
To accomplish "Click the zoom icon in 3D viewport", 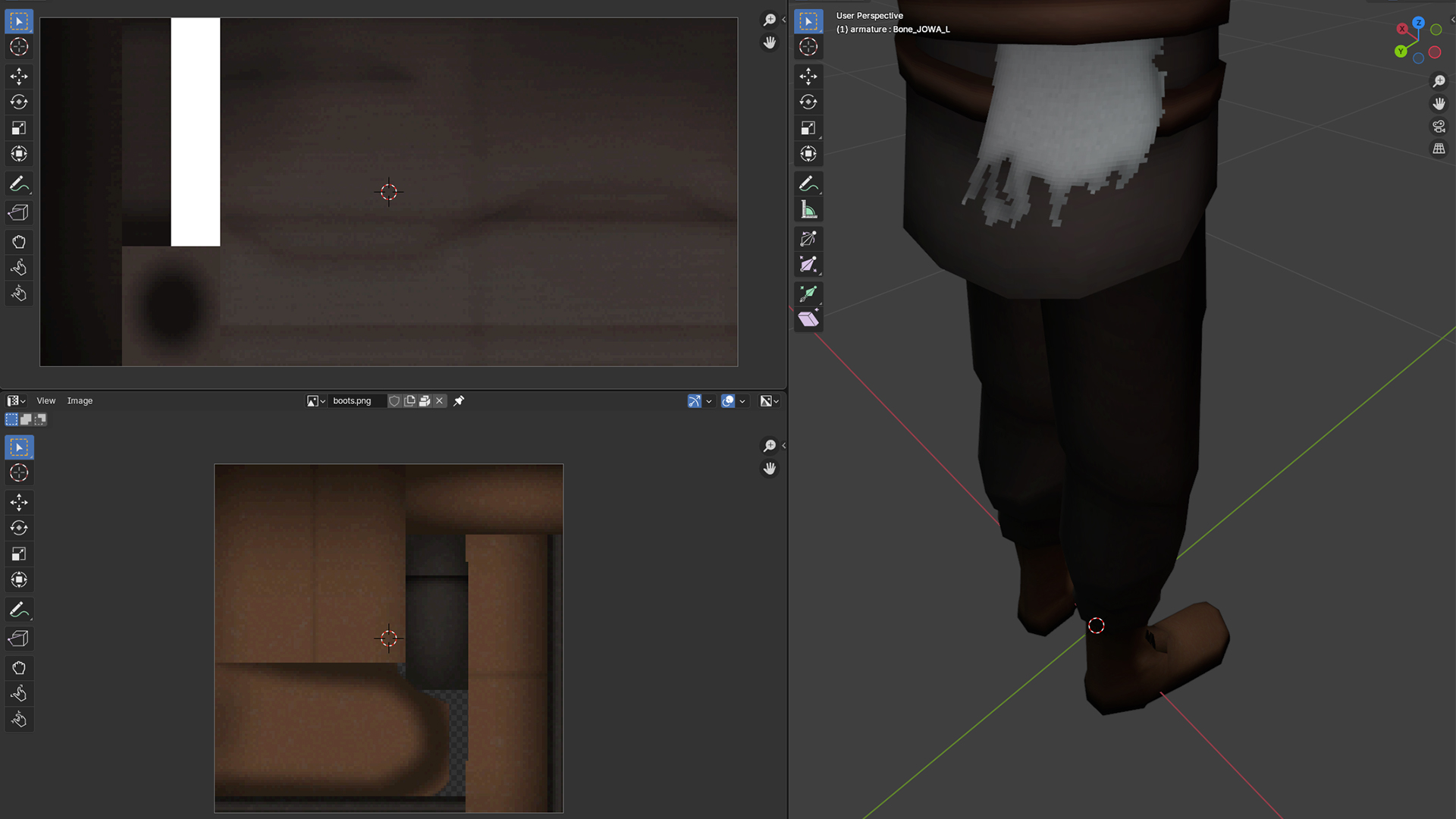I will click(x=1439, y=81).
